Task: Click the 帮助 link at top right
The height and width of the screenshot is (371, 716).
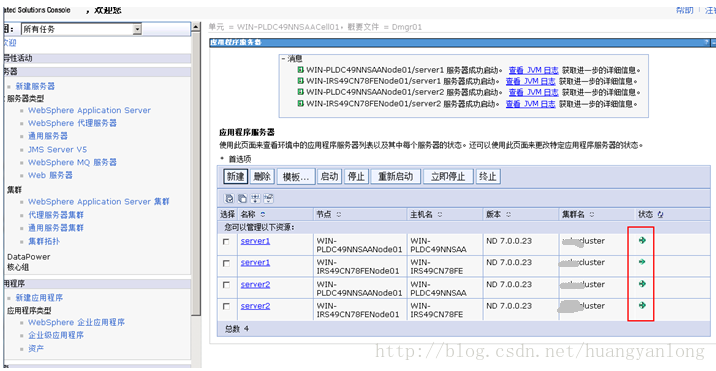Action: [684, 10]
